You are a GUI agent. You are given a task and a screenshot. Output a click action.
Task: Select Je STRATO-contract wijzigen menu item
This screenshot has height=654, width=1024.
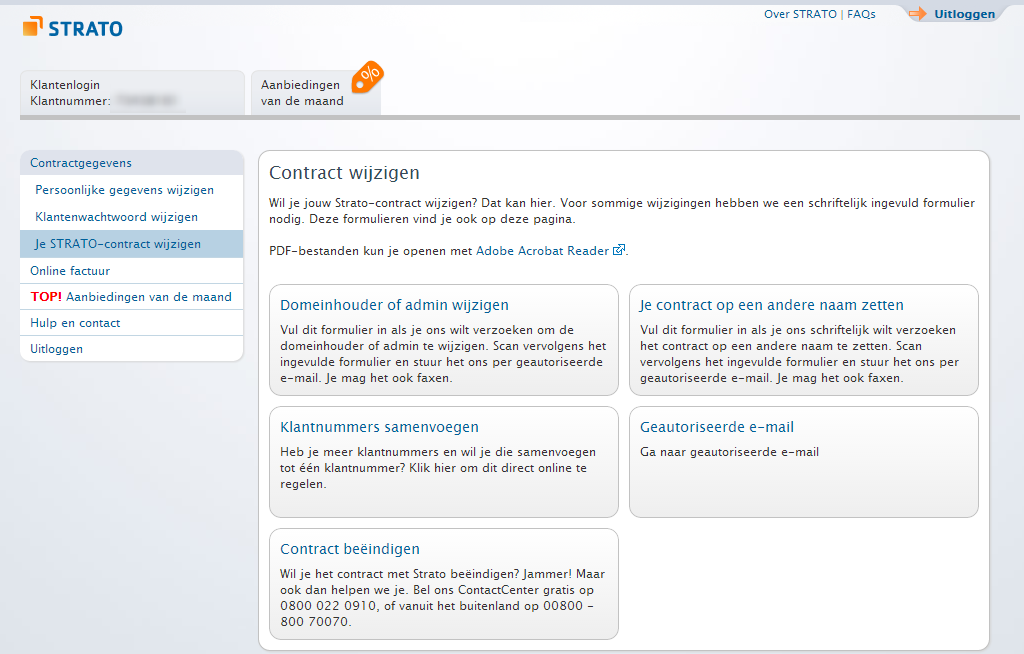[x=118, y=244]
